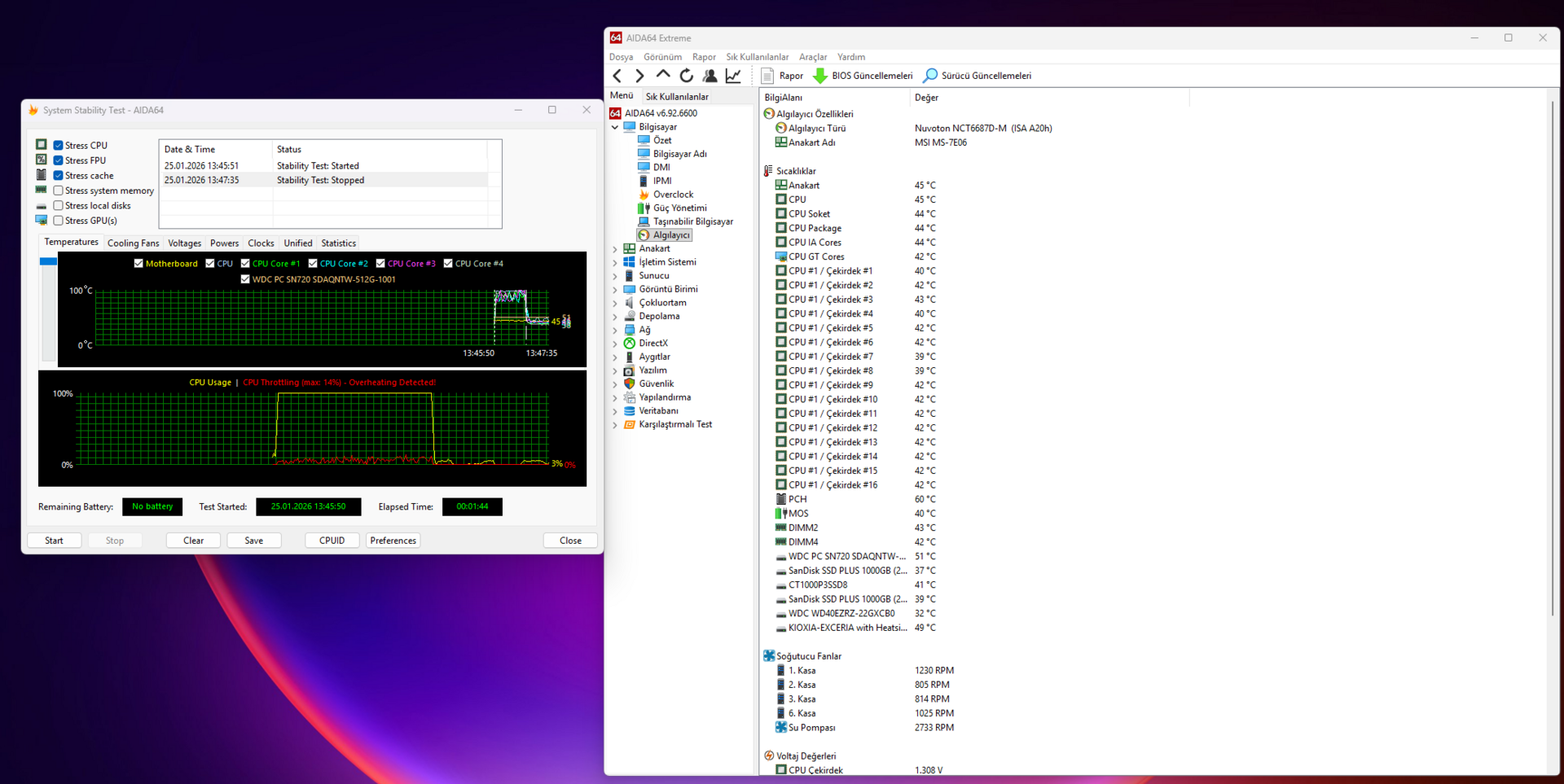Enable Stress system memory

click(59, 191)
